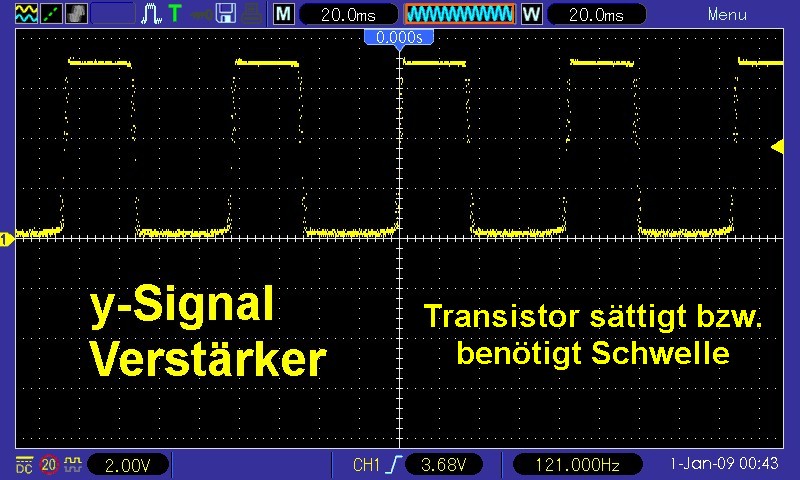Click the yellow trigger level arrow on right edge

(777, 147)
